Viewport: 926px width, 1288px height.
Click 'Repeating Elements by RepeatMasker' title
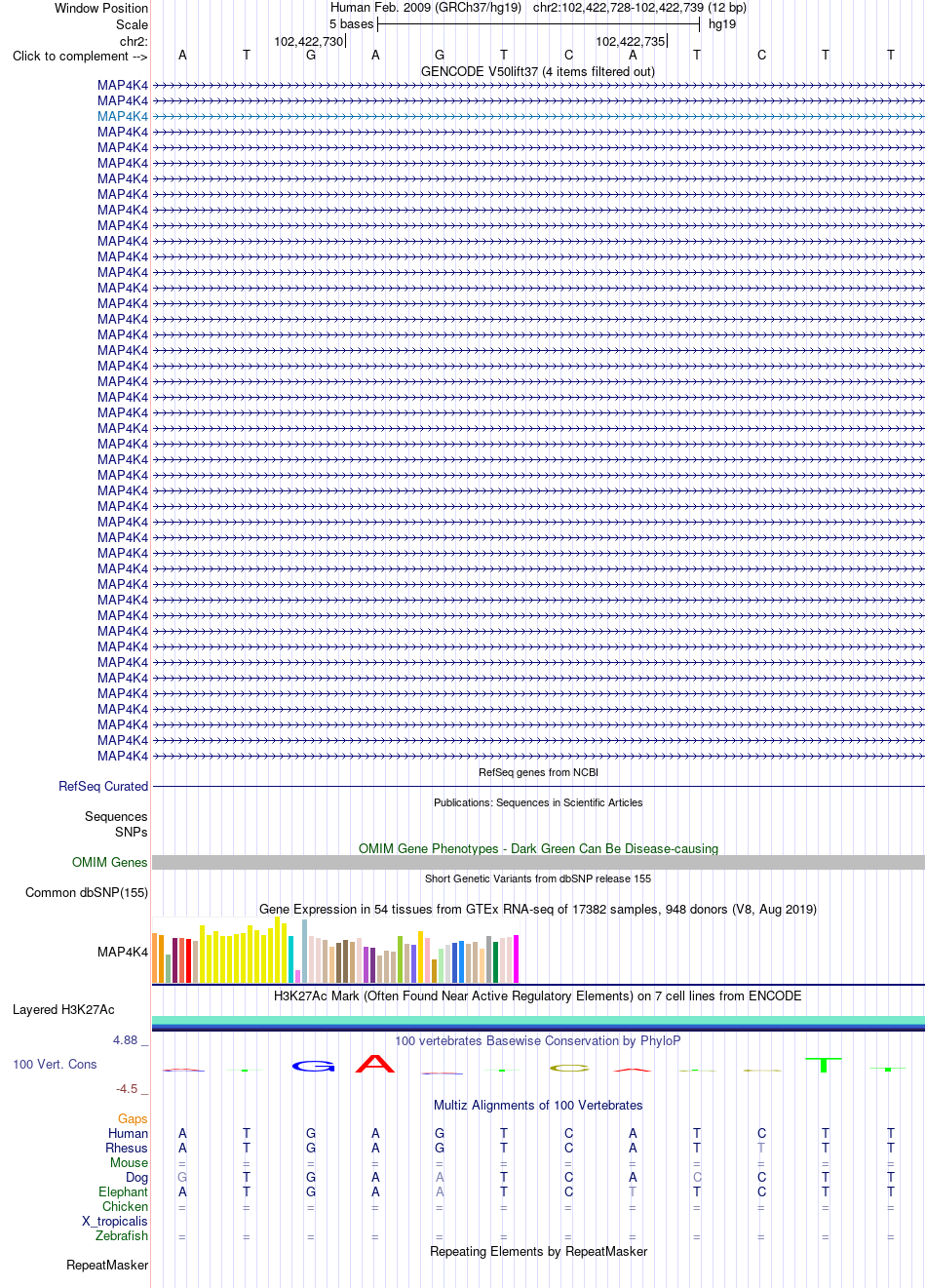(538, 1251)
